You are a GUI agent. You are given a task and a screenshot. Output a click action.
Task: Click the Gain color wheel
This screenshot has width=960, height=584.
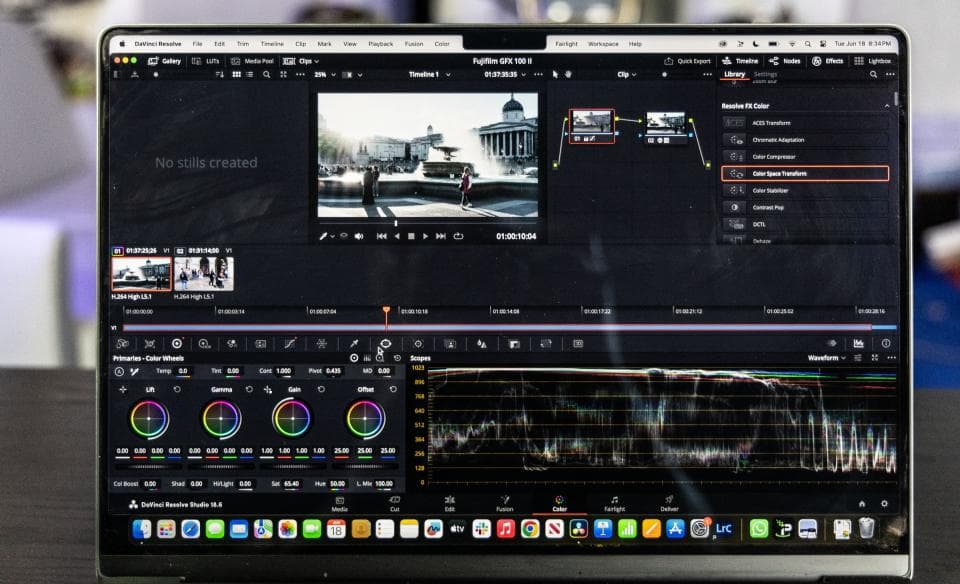pos(292,419)
